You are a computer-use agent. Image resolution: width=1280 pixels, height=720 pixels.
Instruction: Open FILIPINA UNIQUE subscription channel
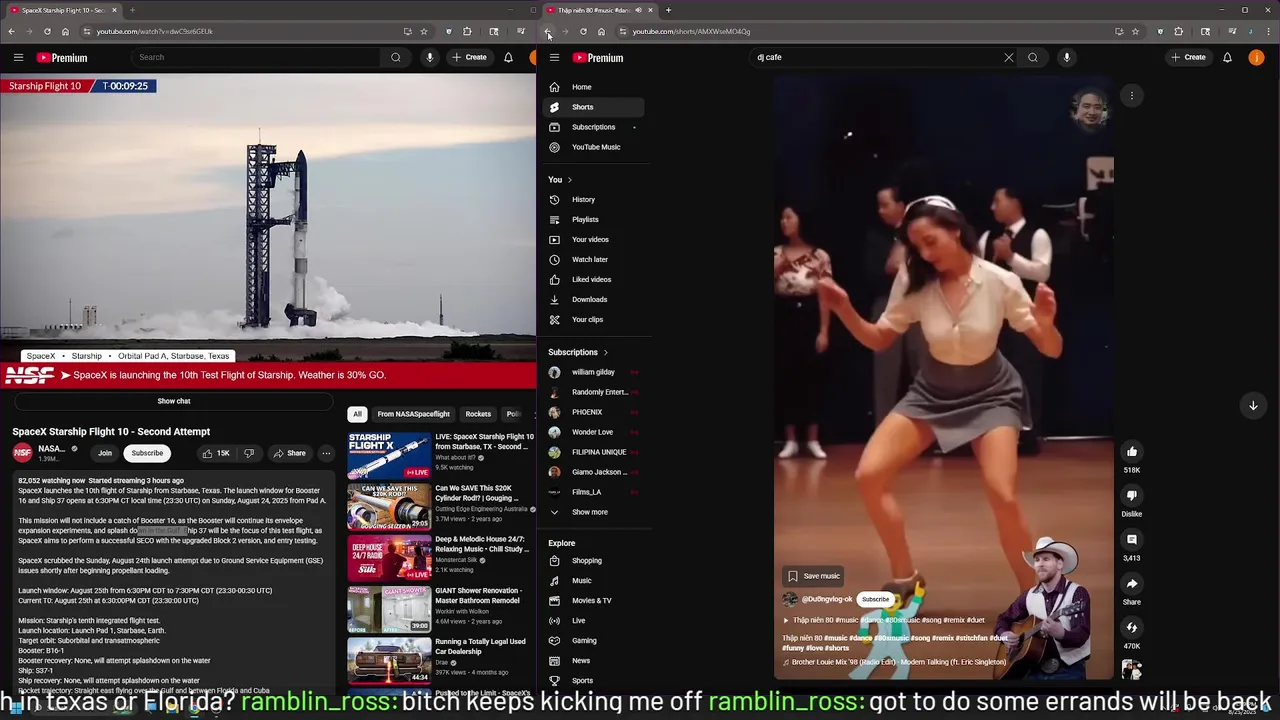tap(596, 452)
